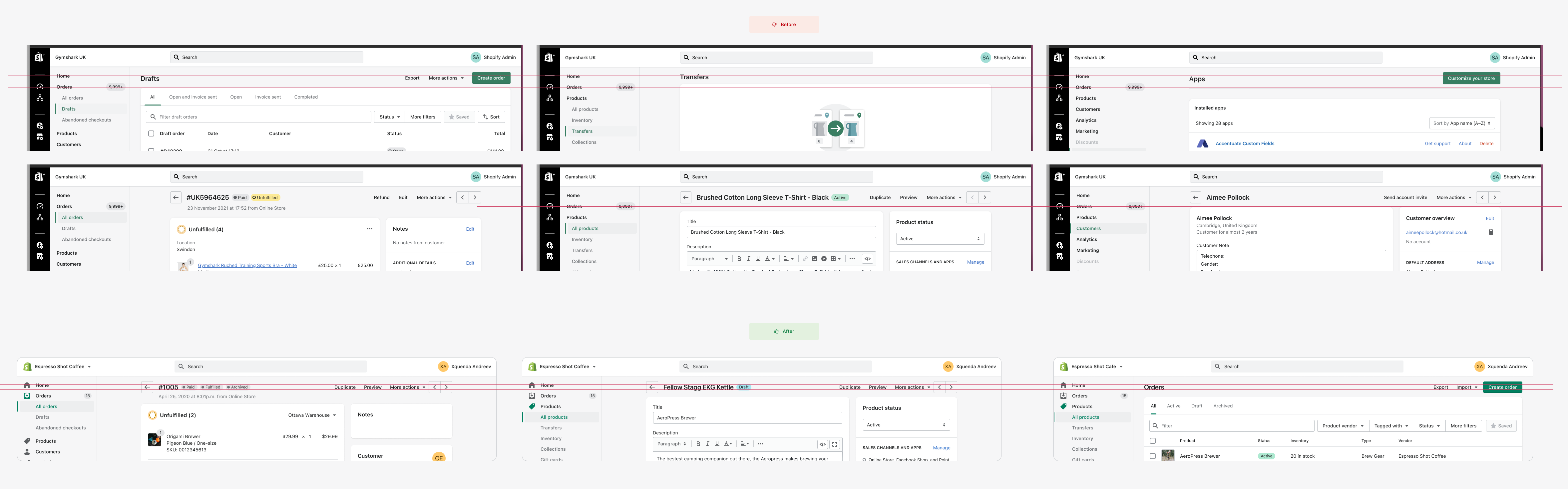The height and width of the screenshot is (489, 1568).
Task: Check select-all checkbox beside Draft order header
Action: (x=151, y=133)
